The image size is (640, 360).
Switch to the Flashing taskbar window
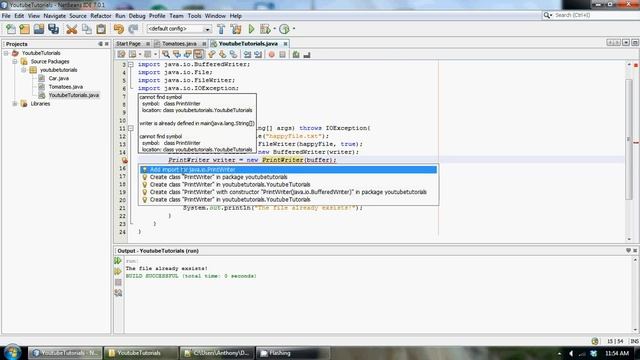[x=292, y=353]
